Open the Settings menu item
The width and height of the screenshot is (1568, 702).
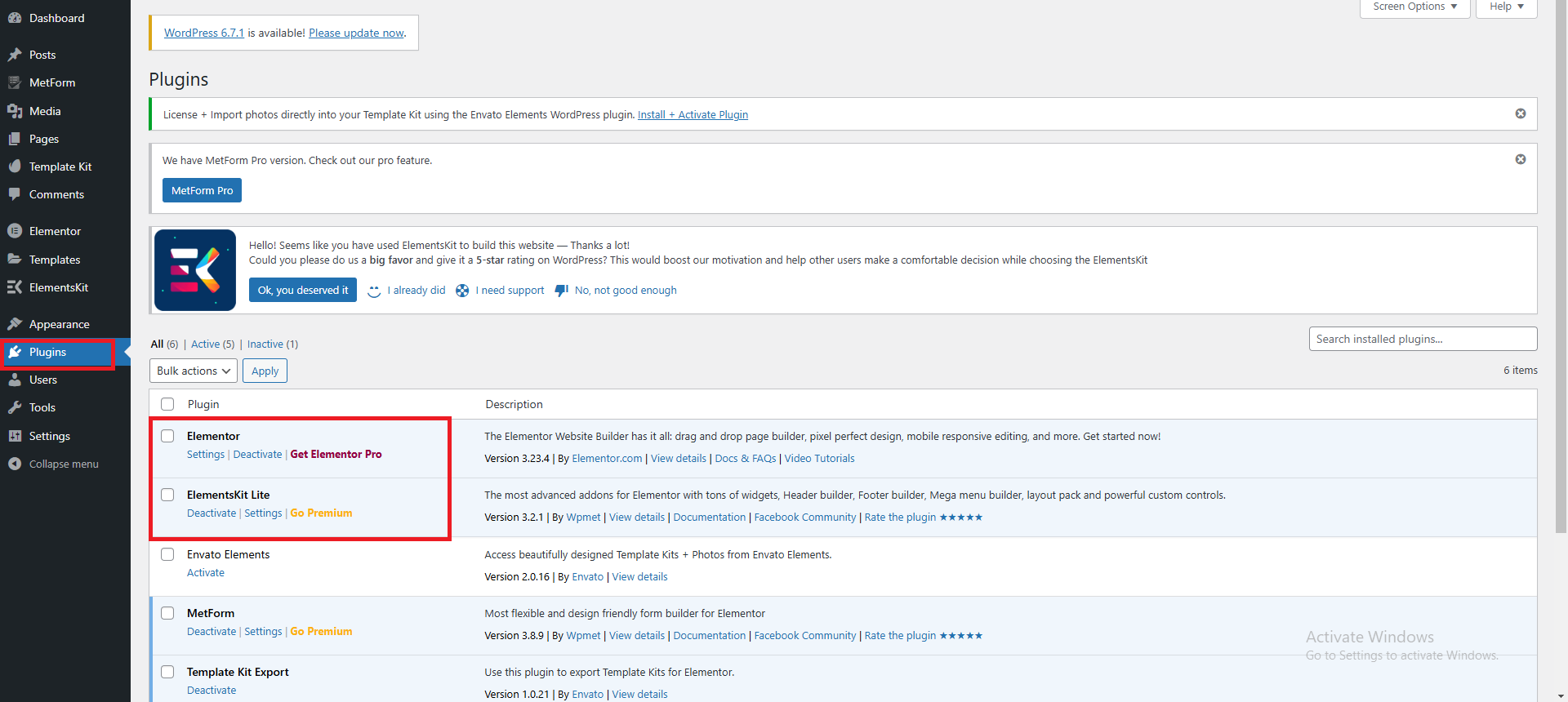click(x=50, y=436)
